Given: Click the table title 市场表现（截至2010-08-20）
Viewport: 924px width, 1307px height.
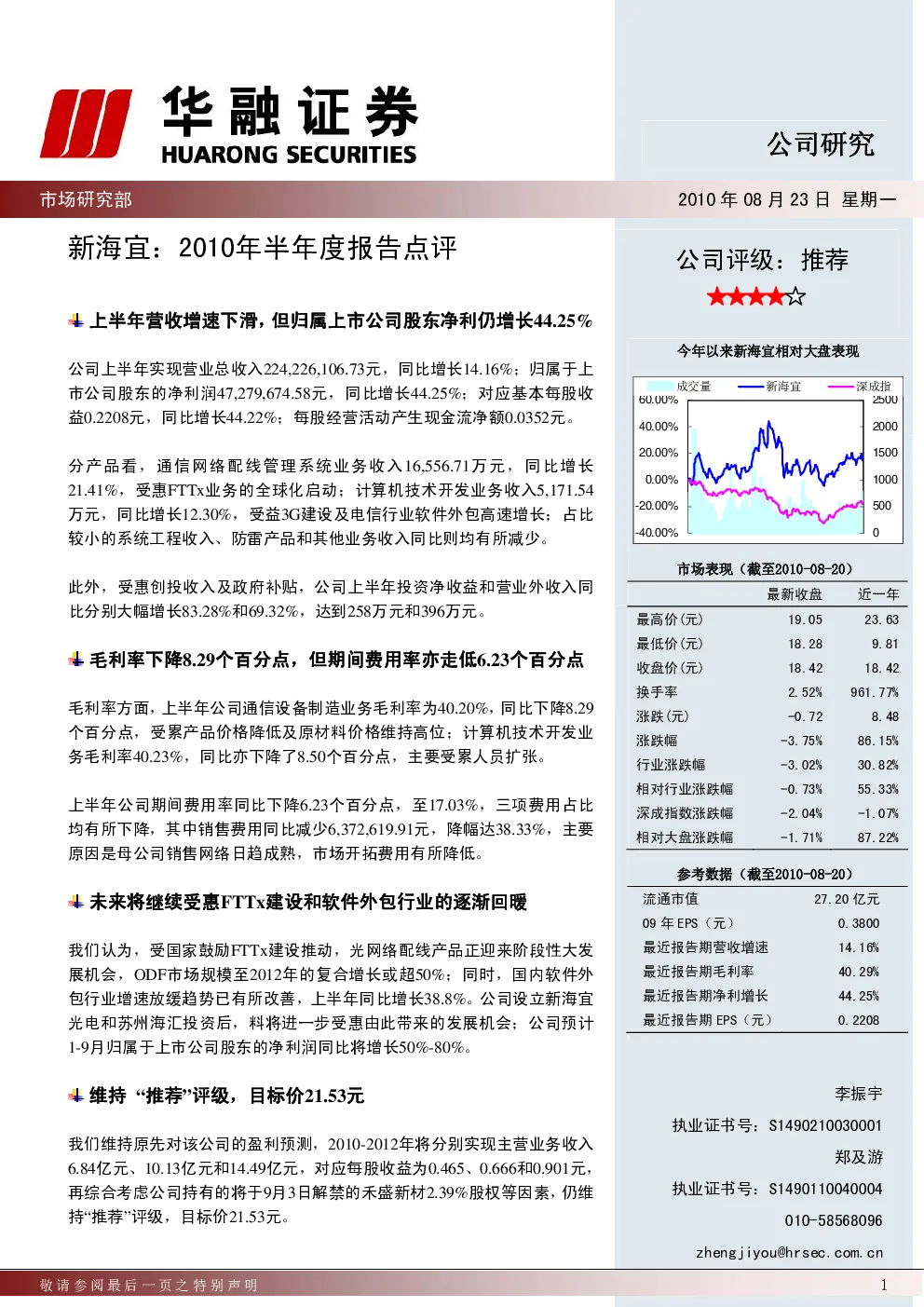Looking at the screenshot, I should tap(768, 569).
